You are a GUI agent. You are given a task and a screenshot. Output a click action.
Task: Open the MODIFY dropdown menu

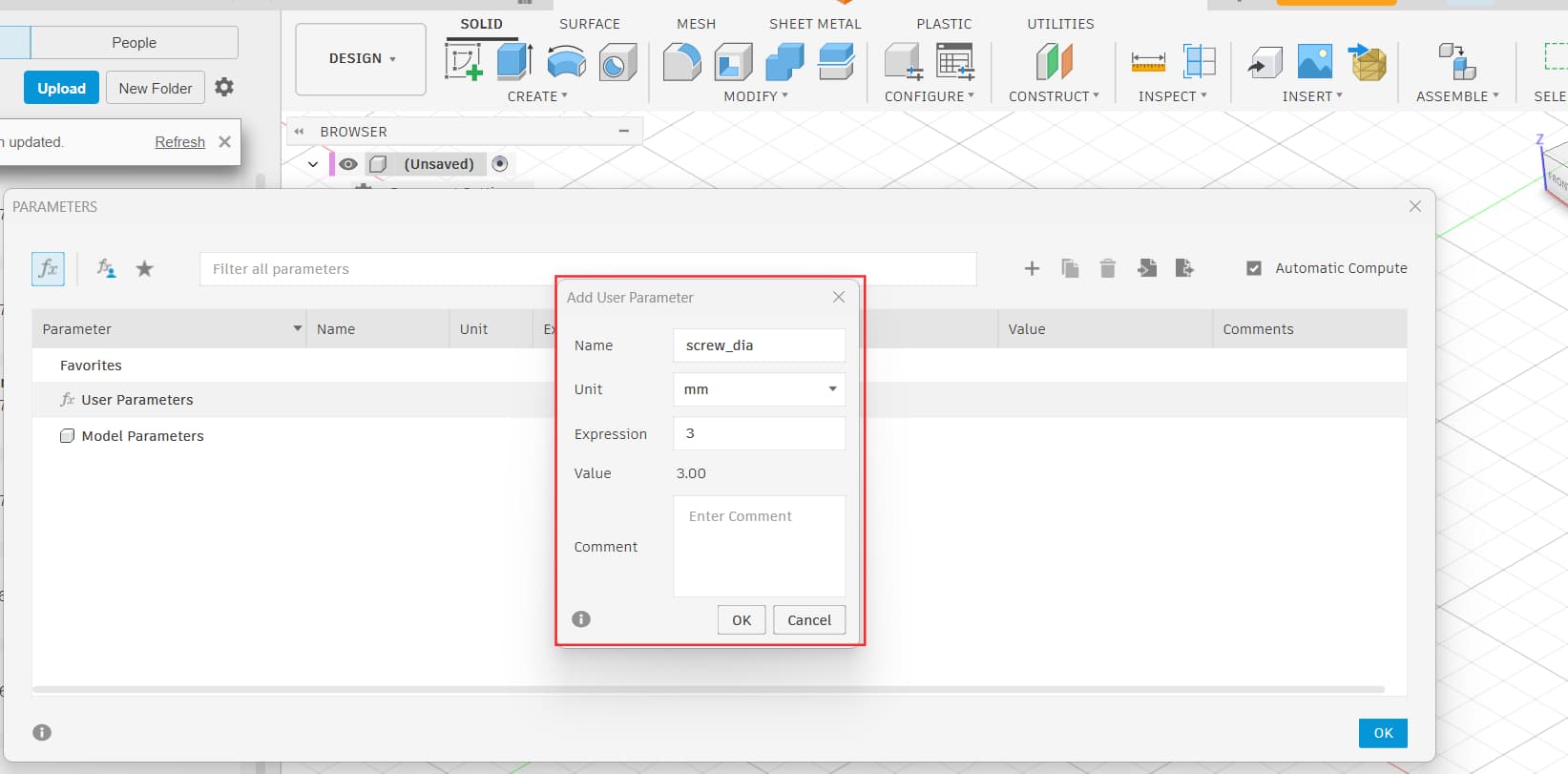coord(756,96)
